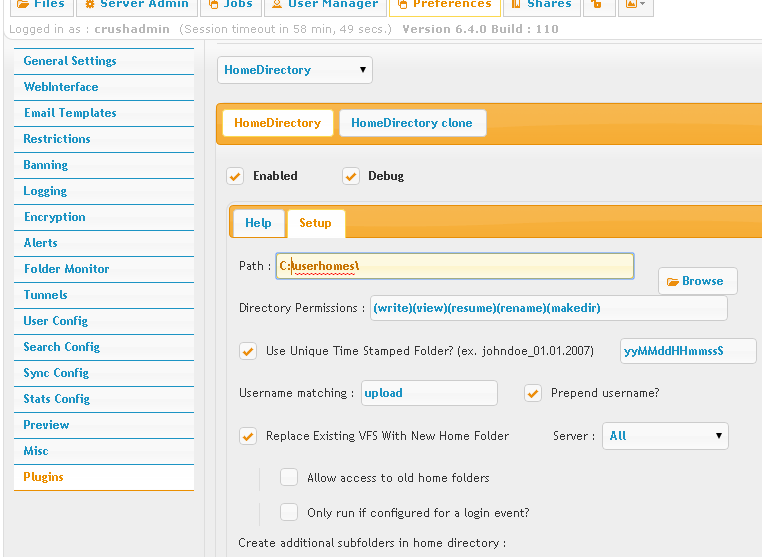Go to Email Templates
Image resolution: width=762 pixels, height=557 pixels.
pyautogui.click(x=104, y=113)
